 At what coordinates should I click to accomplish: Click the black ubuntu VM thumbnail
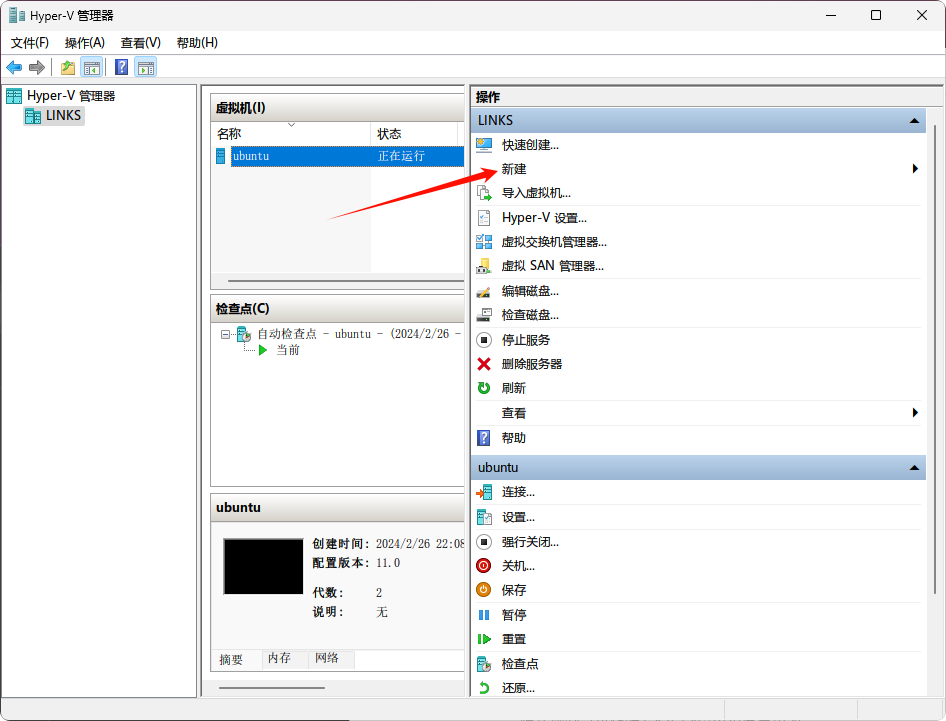click(263, 567)
